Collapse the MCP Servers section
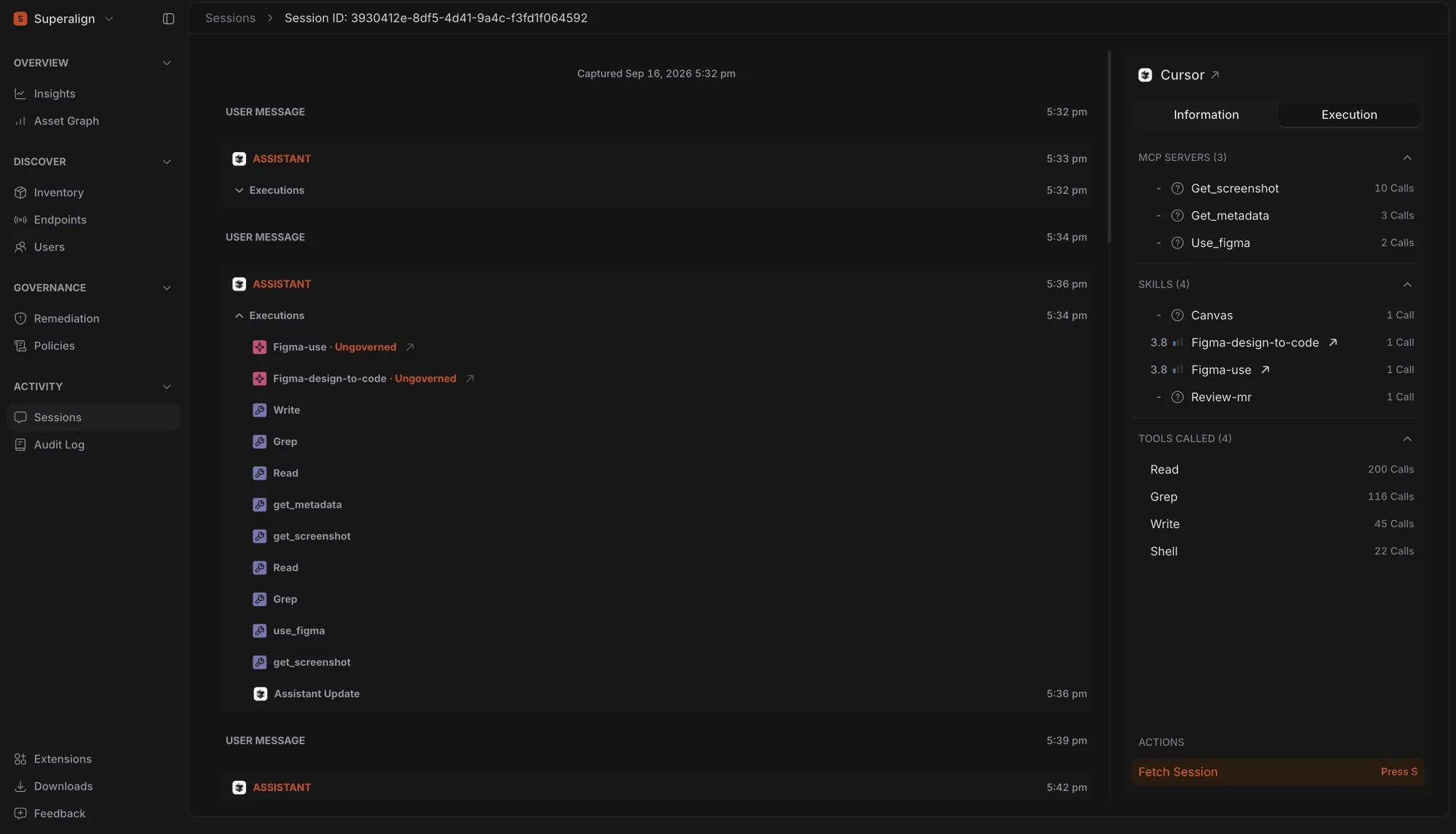 click(x=1407, y=158)
